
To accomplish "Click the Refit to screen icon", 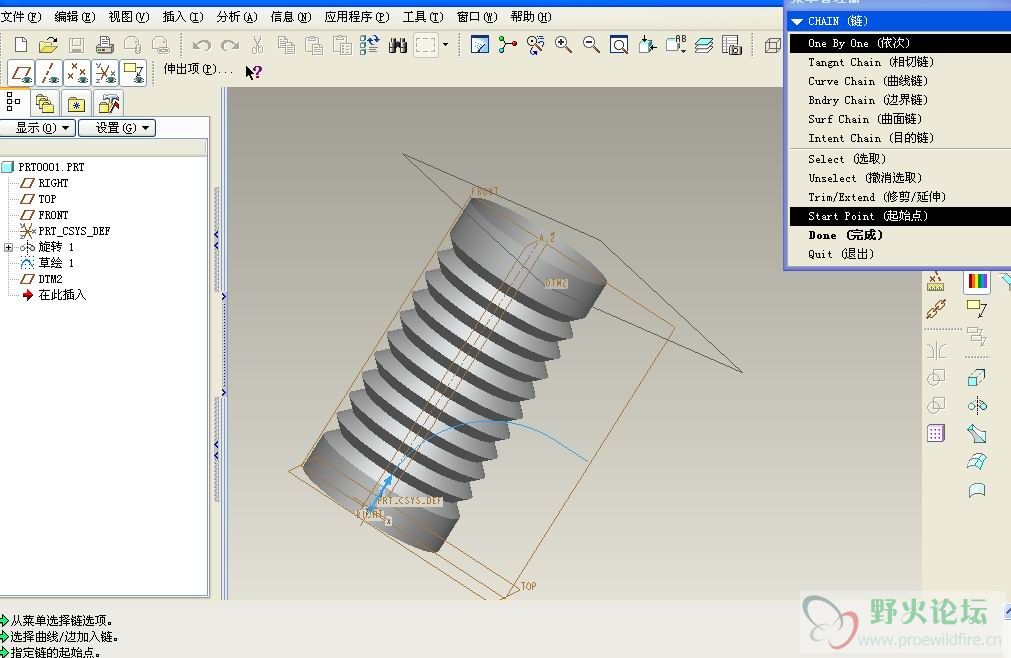I will 619,44.
